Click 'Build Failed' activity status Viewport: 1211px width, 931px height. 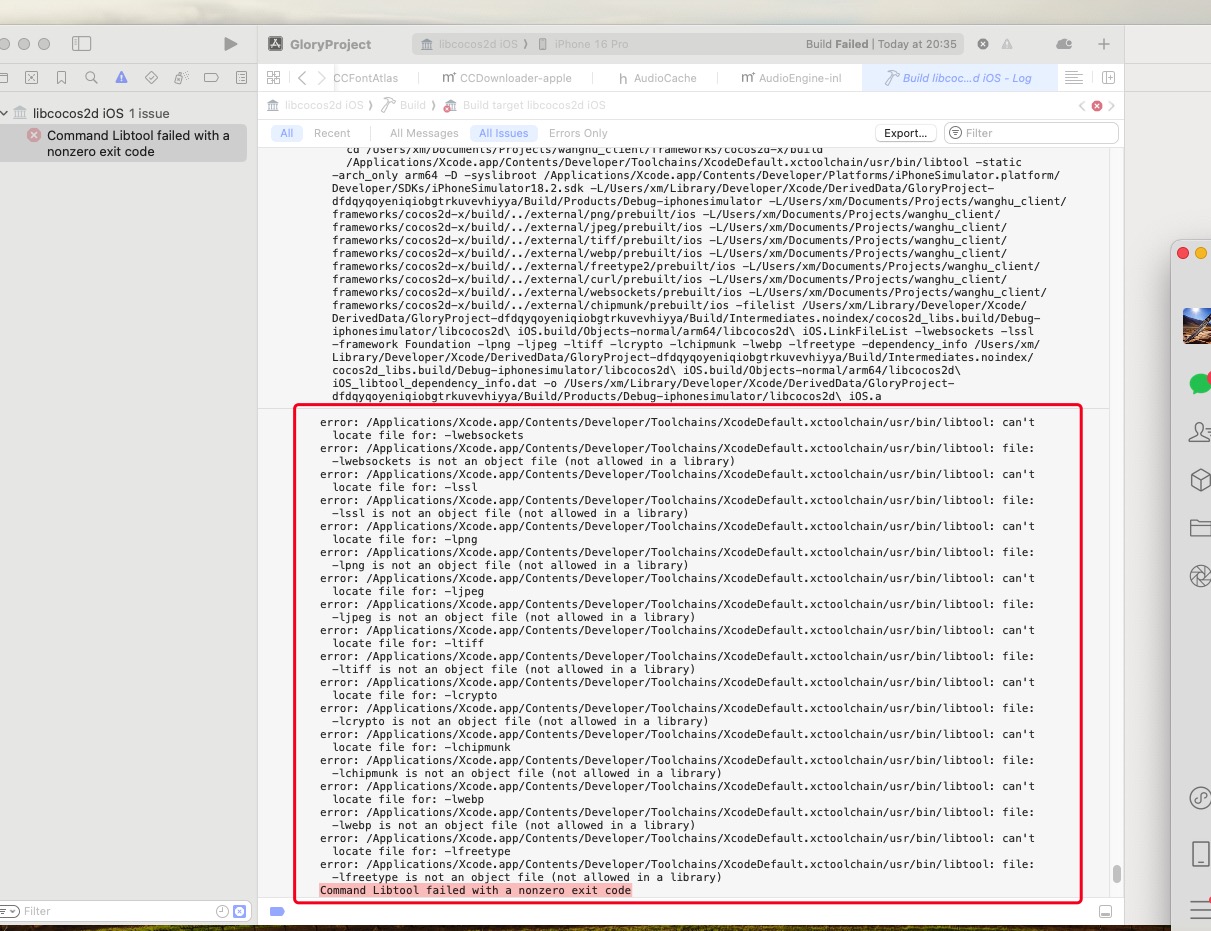pyautogui.click(x=881, y=44)
